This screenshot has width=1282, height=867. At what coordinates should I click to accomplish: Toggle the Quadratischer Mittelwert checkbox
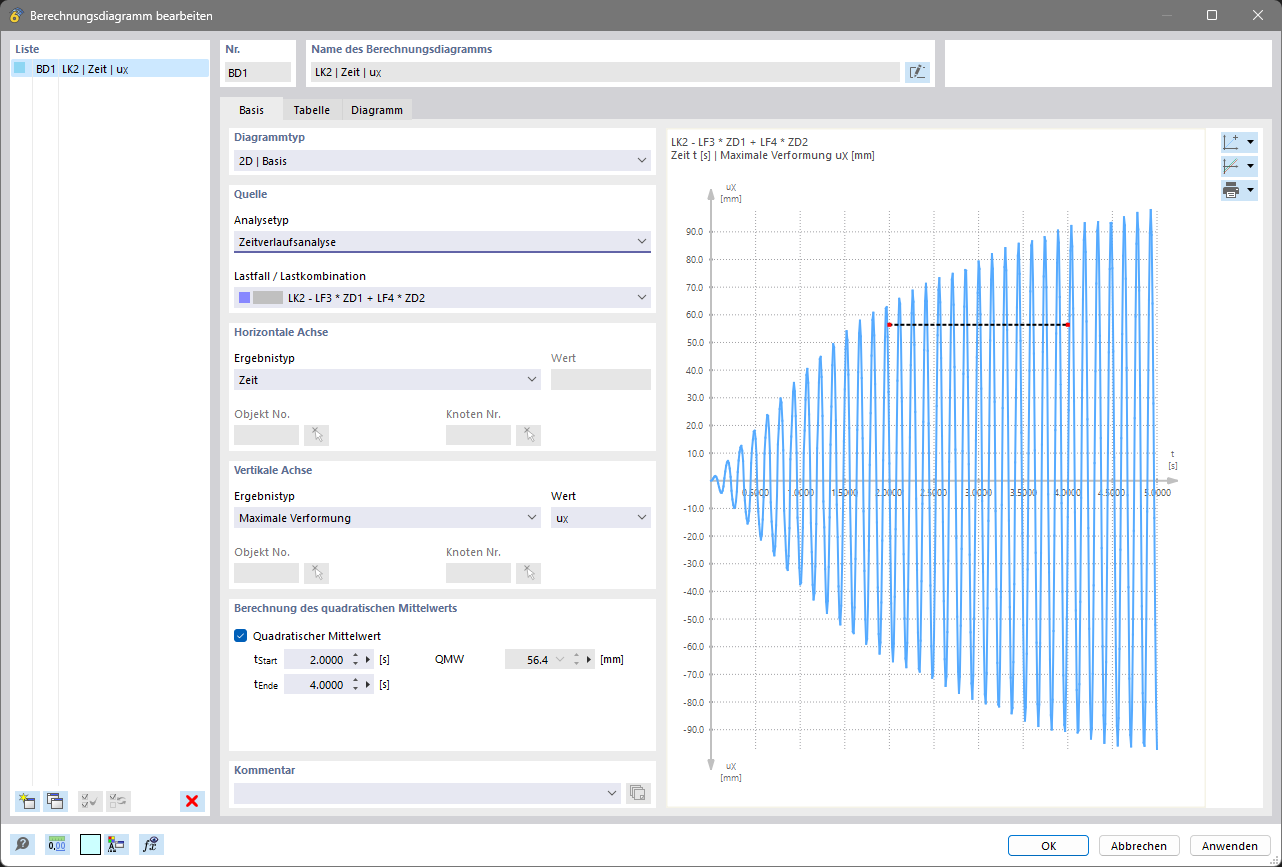241,636
